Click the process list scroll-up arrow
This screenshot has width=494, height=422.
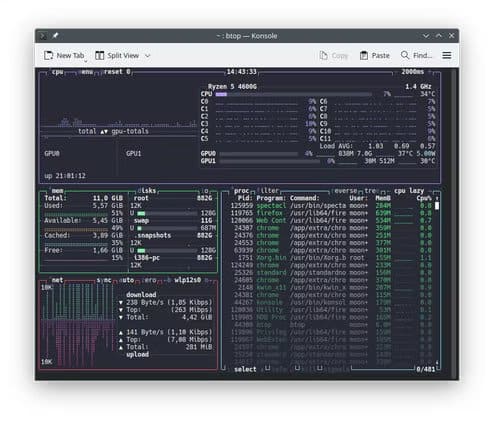(x=437, y=199)
